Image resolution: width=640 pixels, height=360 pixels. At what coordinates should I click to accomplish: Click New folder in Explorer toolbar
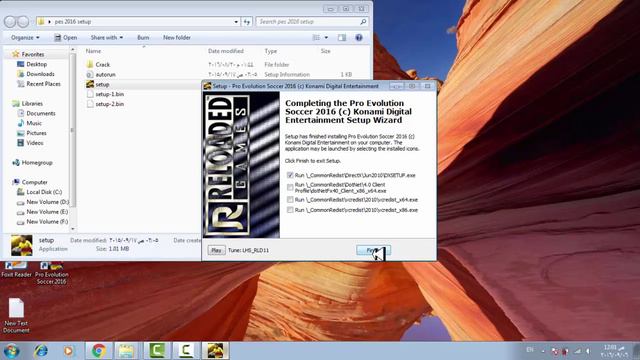click(177, 38)
